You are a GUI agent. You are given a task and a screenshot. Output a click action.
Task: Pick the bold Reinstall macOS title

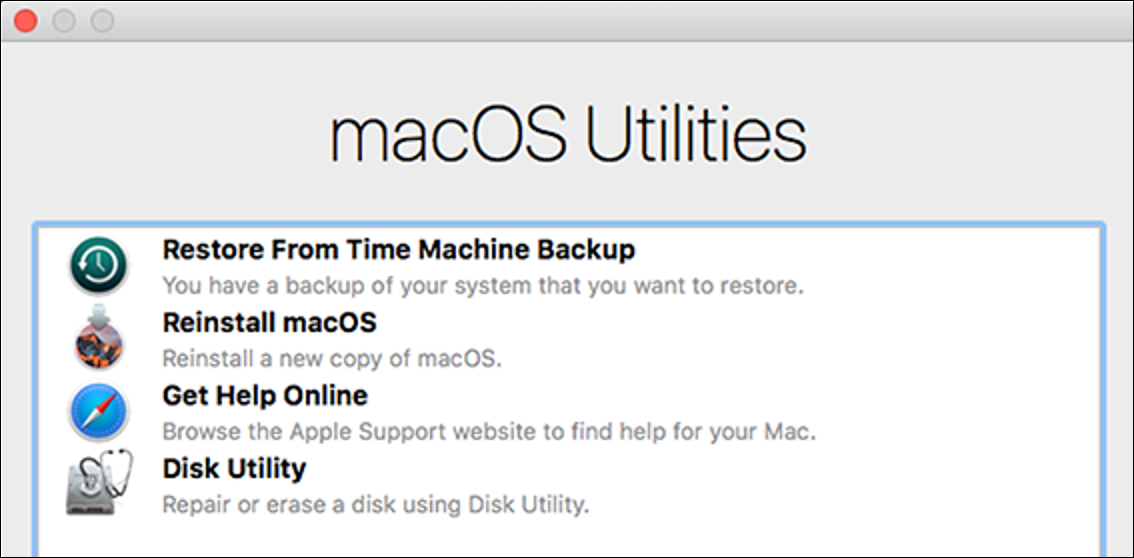coord(270,323)
